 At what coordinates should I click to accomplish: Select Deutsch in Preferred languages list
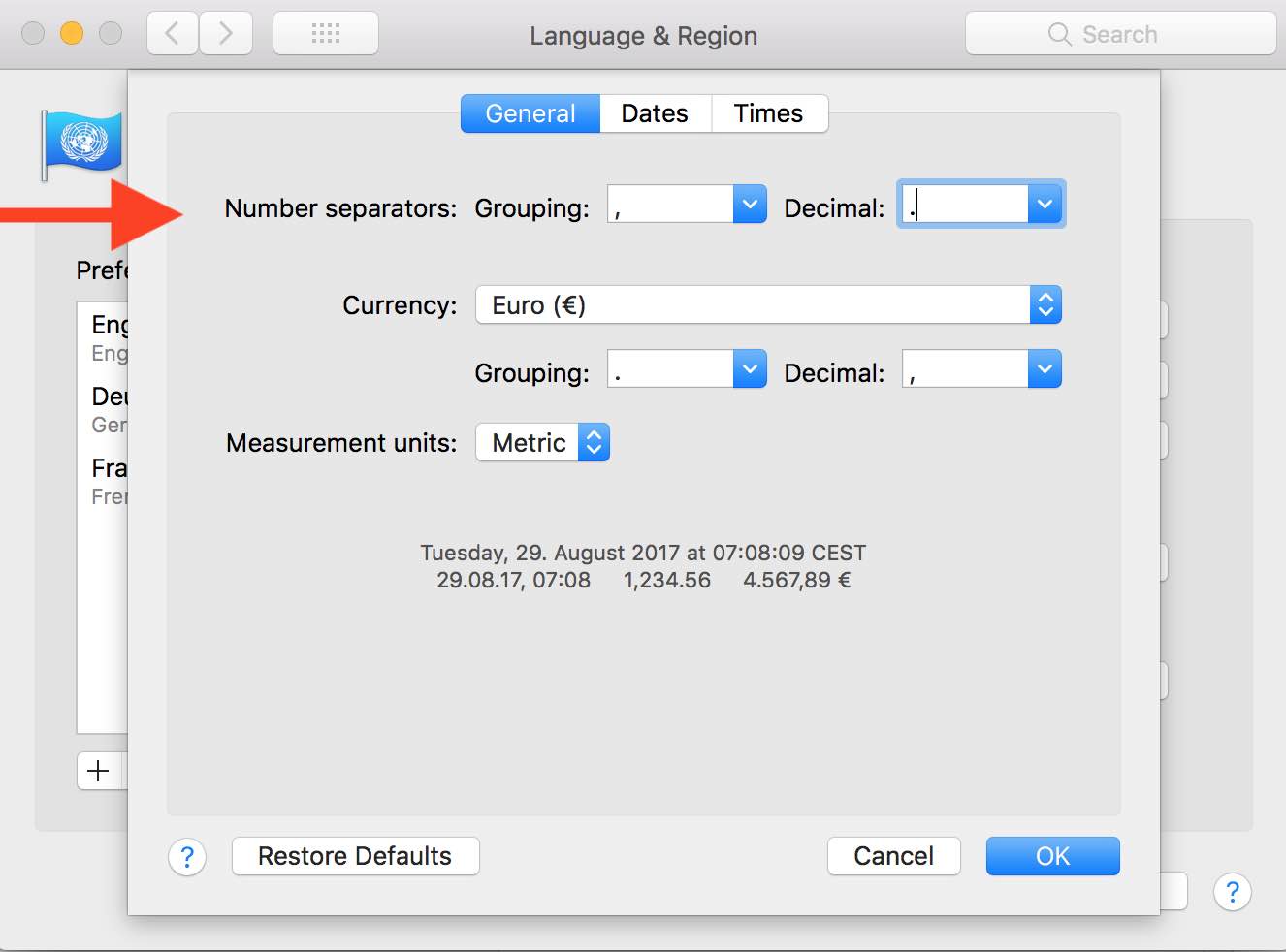pos(103,409)
